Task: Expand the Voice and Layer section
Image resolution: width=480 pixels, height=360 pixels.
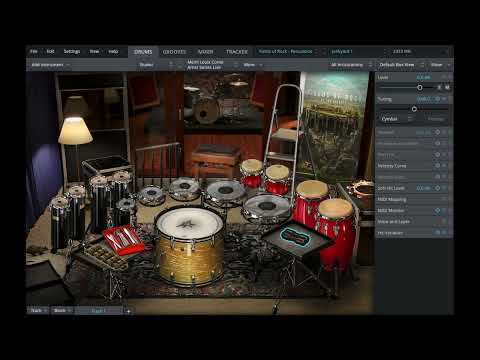Action: [414, 222]
